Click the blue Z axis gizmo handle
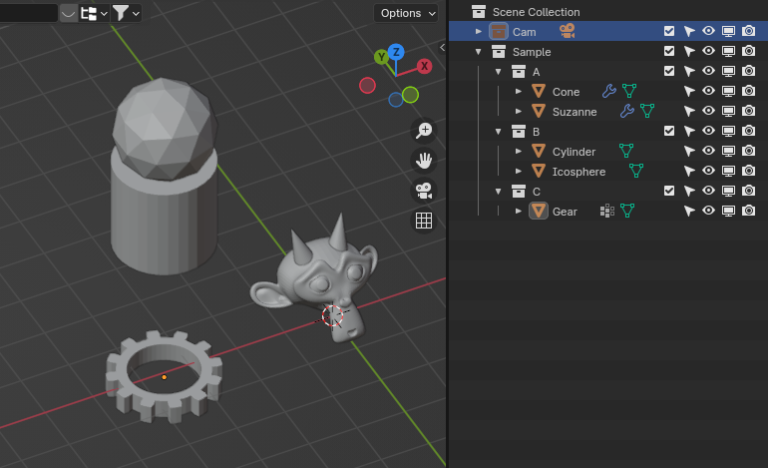The image size is (768, 468). tap(396, 51)
